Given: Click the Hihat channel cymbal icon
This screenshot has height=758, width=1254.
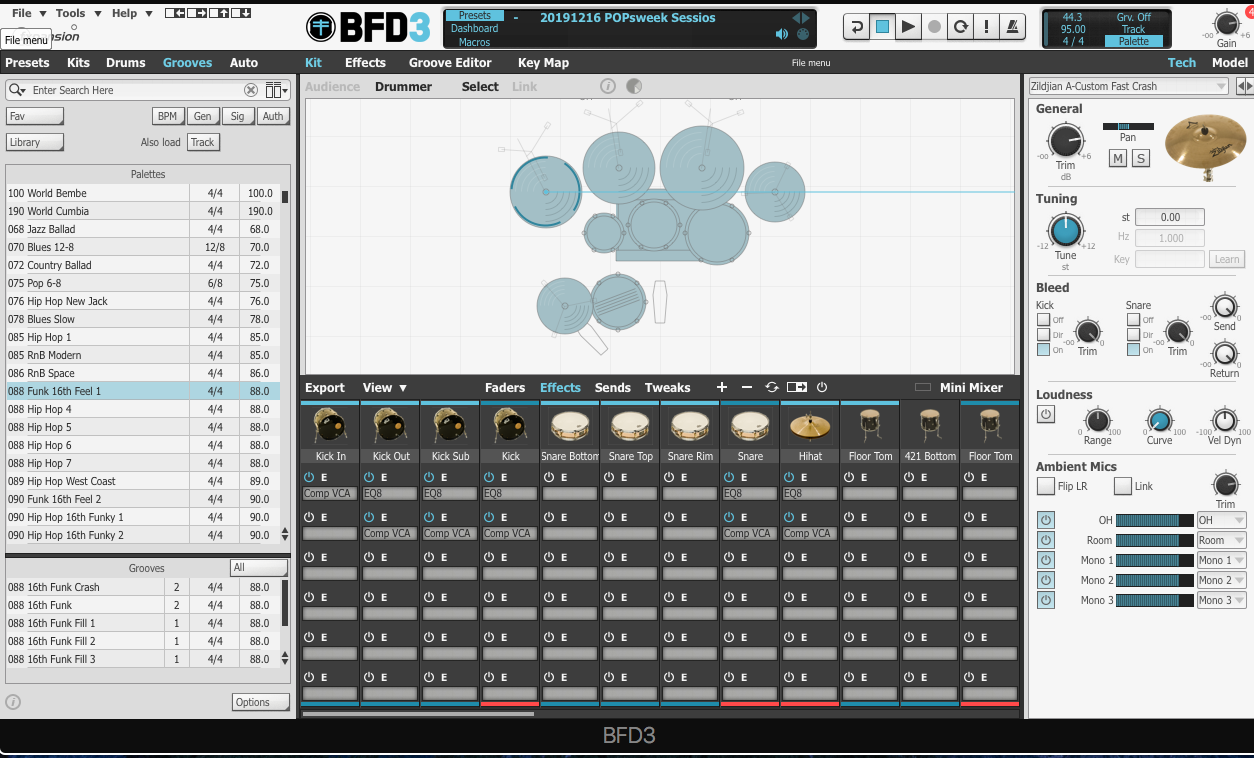Looking at the screenshot, I should (810, 427).
